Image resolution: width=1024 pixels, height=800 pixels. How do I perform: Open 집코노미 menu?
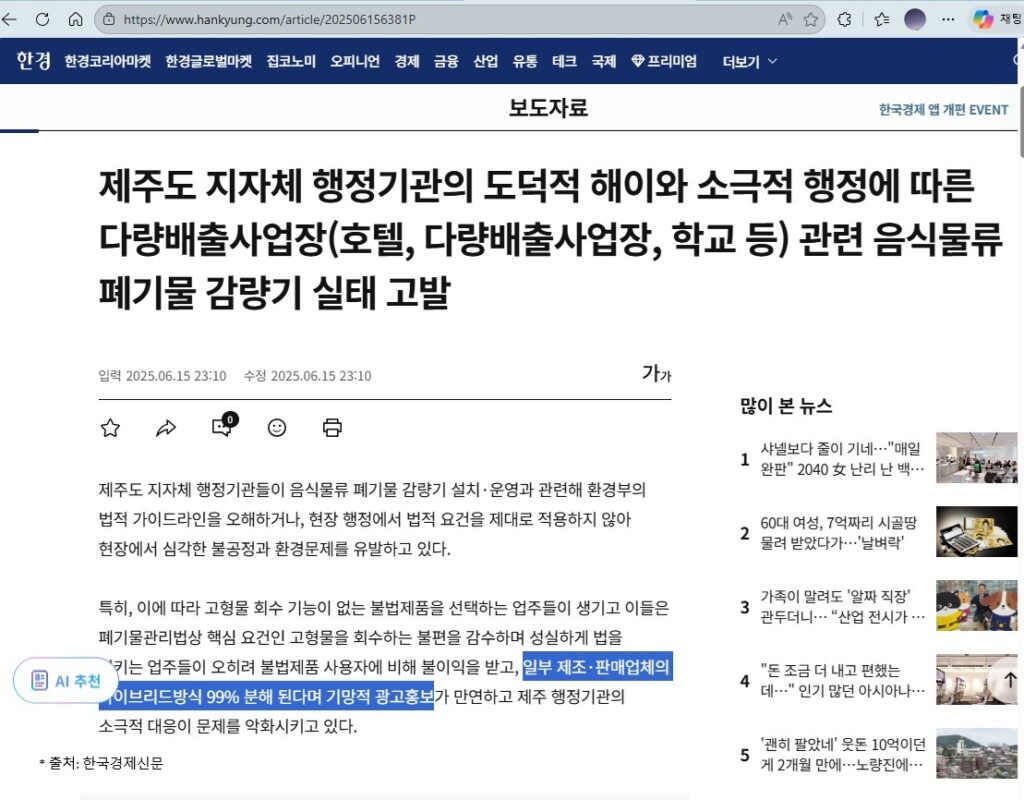[x=291, y=61]
